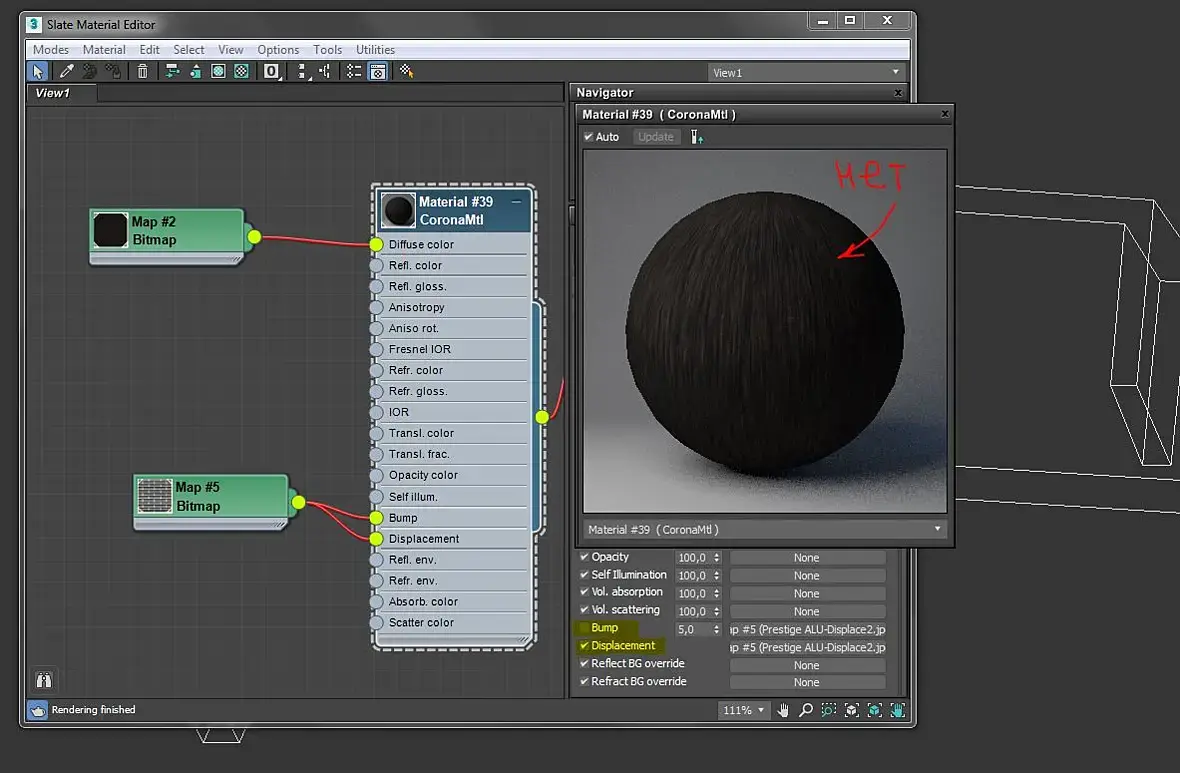Open the View1 dropdown list
Viewport: 1180px width, 773px height.
click(x=806, y=73)
